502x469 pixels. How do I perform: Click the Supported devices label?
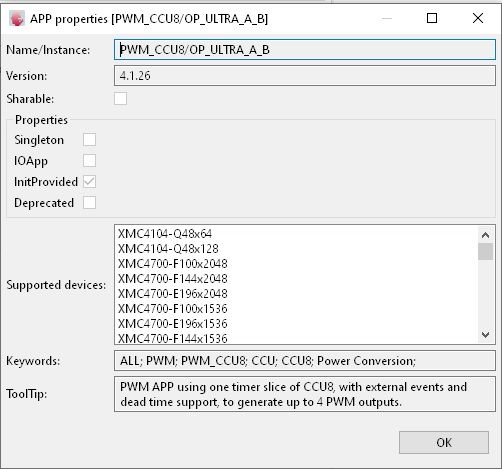pos(56,285)
